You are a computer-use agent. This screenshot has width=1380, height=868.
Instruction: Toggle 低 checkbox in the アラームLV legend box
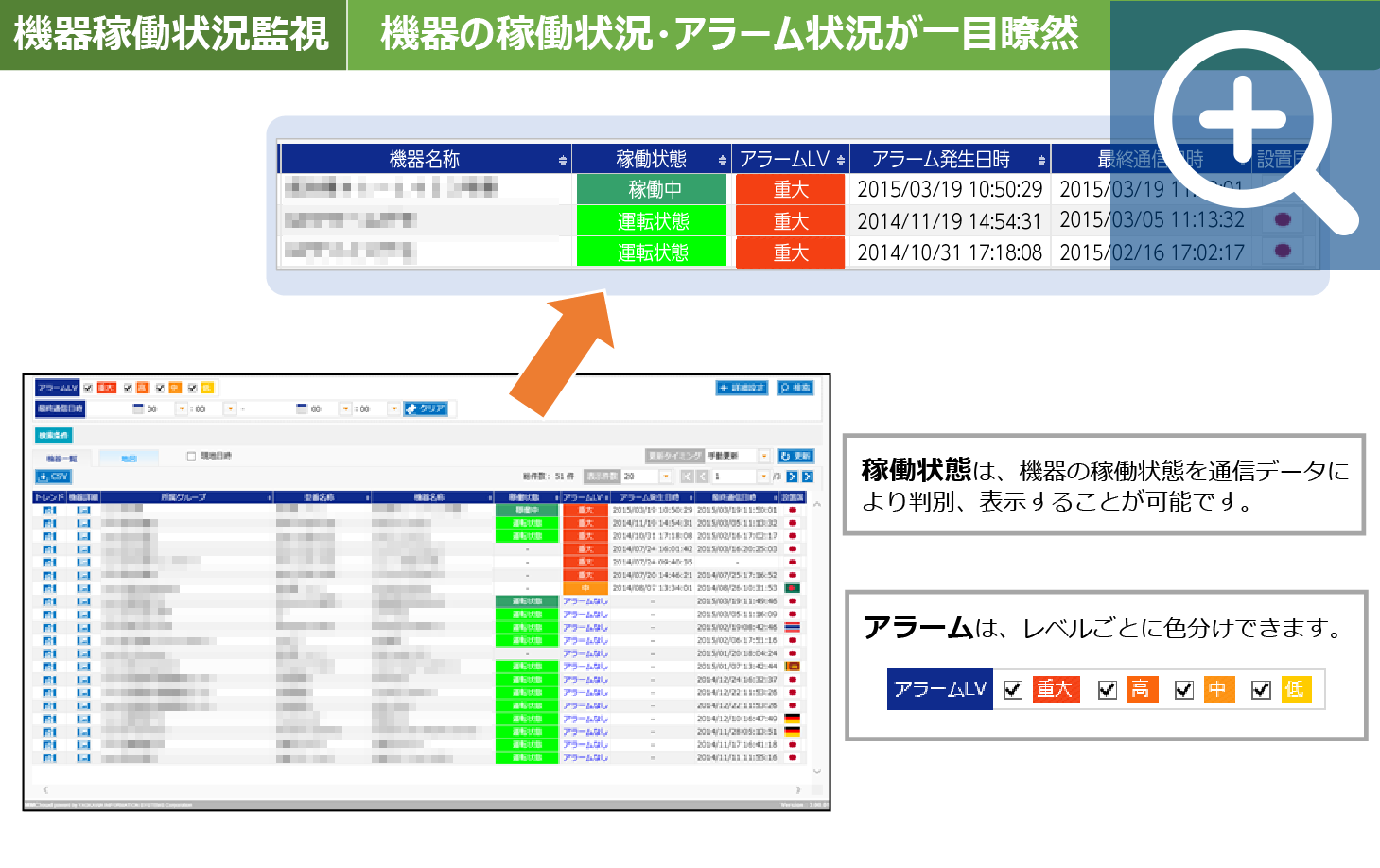1261,690
